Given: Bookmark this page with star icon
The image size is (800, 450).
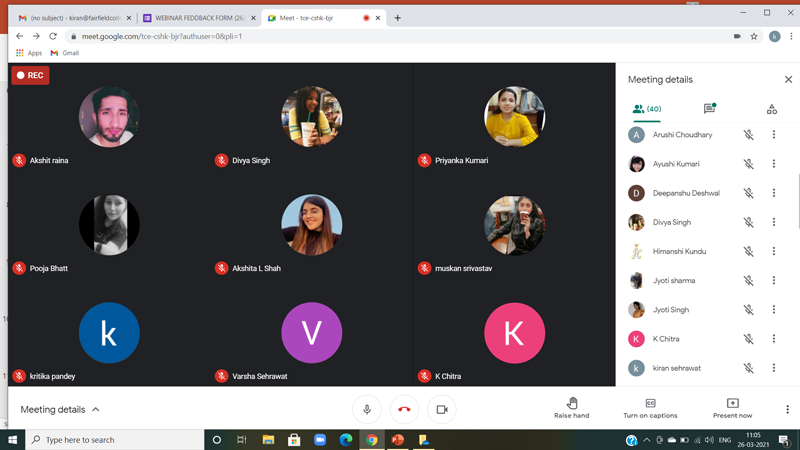Looking at the screenshot, I should pos(754,36).
